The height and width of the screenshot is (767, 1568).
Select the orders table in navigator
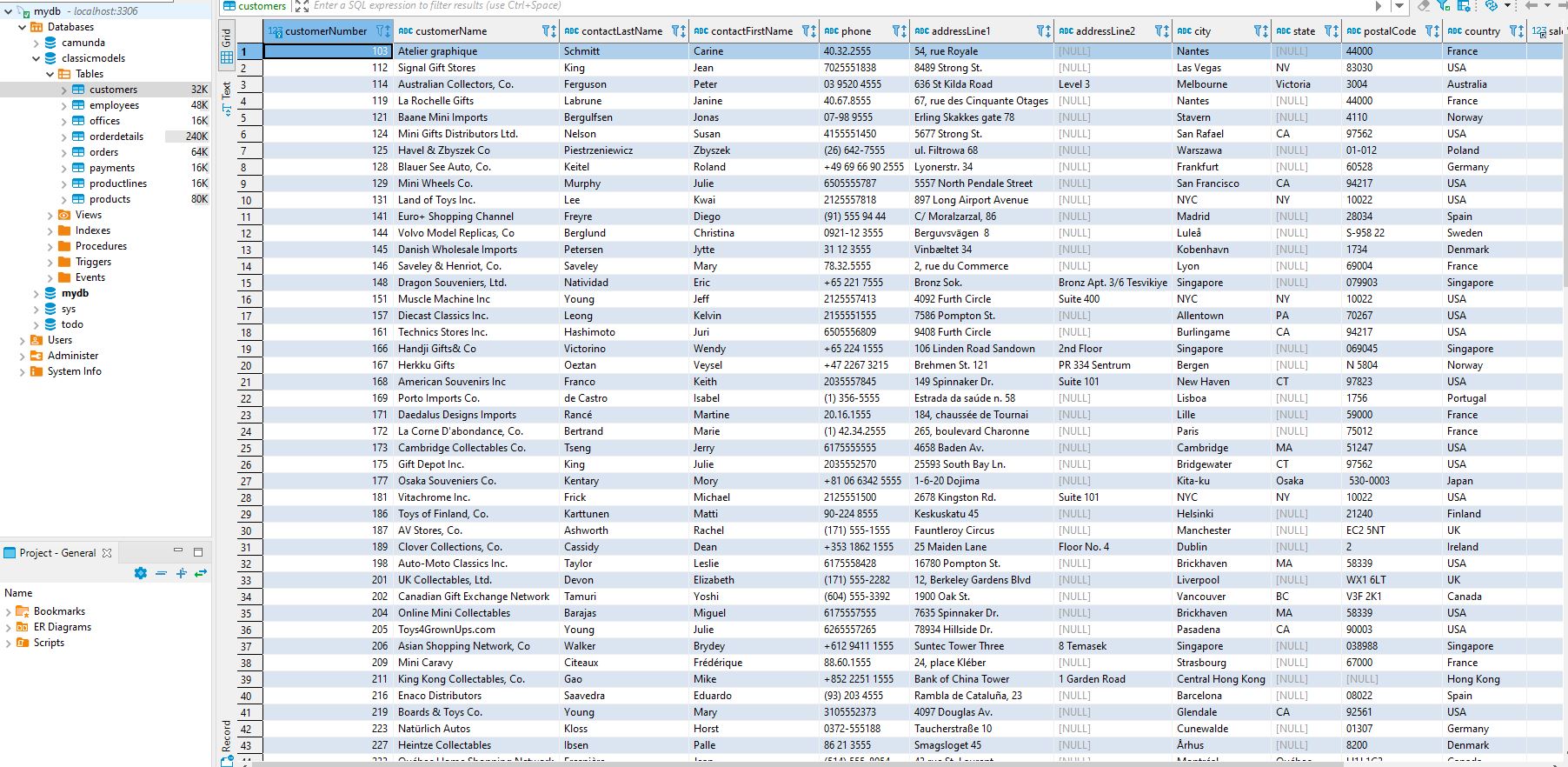[103, 152]
